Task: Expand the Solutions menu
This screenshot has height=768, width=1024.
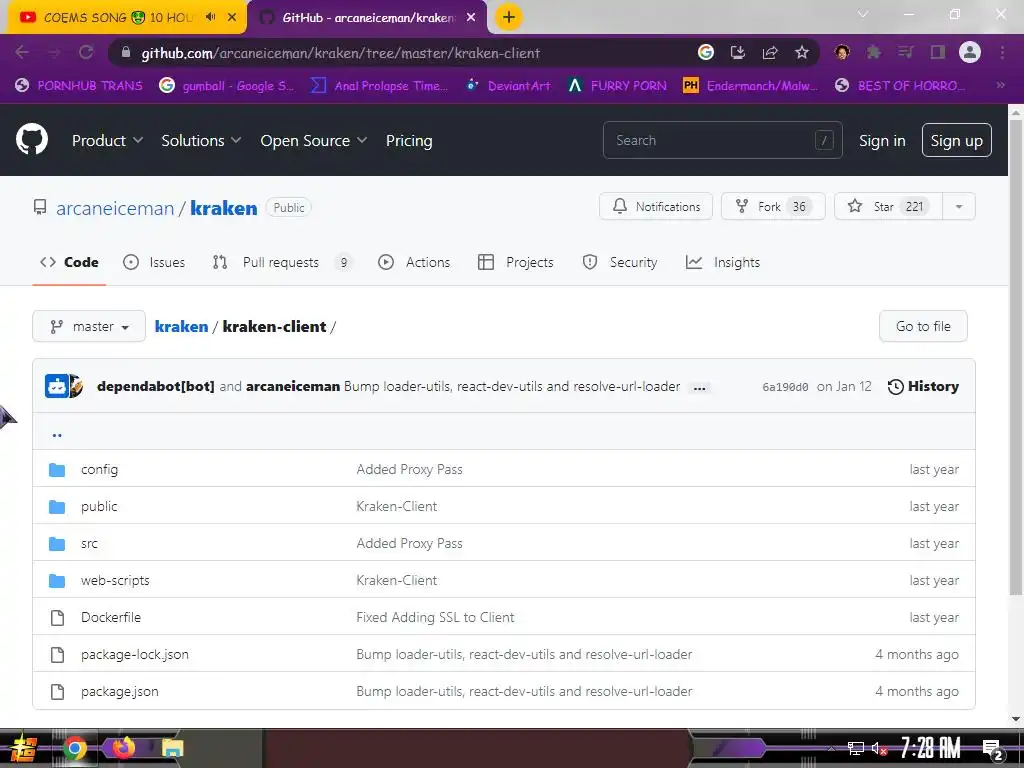Action: (x=201, y=140)
